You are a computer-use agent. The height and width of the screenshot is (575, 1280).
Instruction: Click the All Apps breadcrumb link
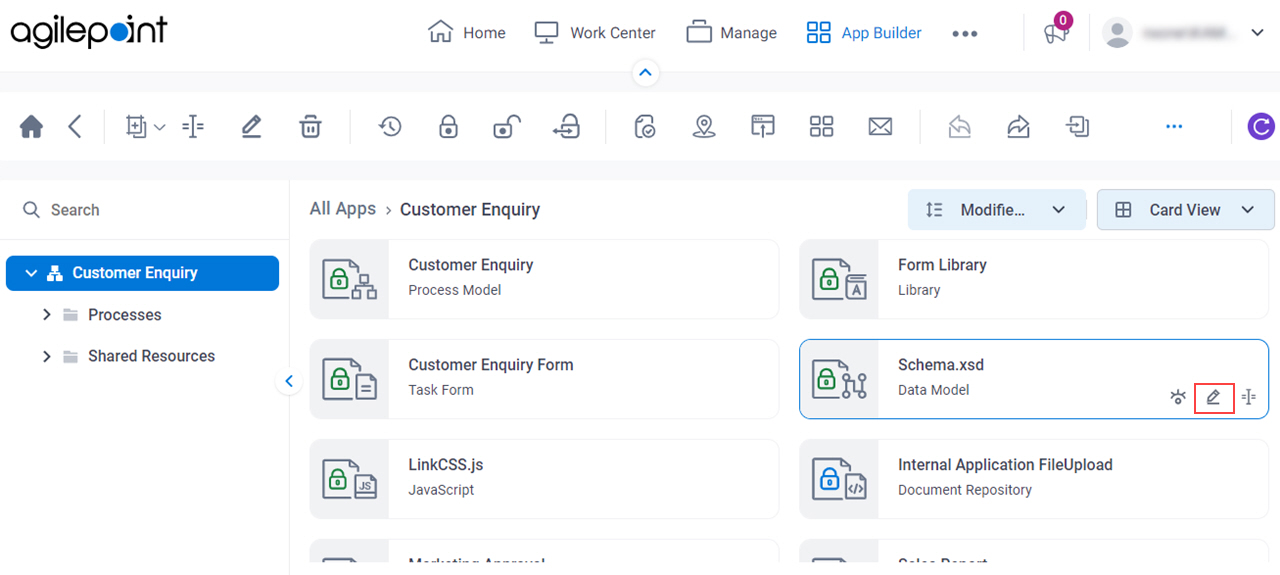(x=343, y=209)
